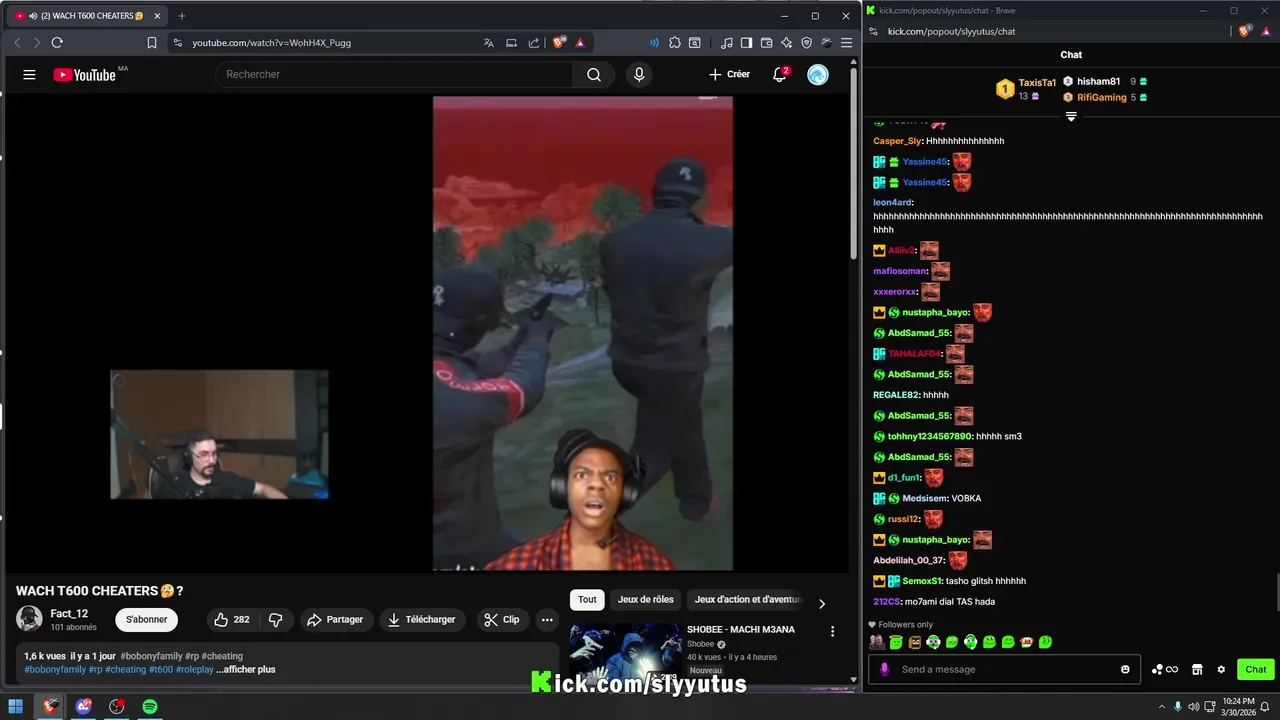
Task: Open the browser extensions puzzle icon
Action: (x=675, y=43)
